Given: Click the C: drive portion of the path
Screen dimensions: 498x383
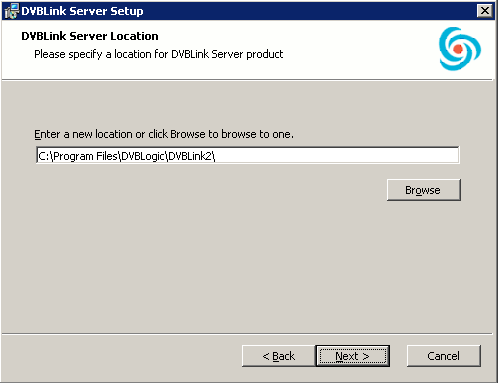Looking at the screenshot, I should click(44, 156).
